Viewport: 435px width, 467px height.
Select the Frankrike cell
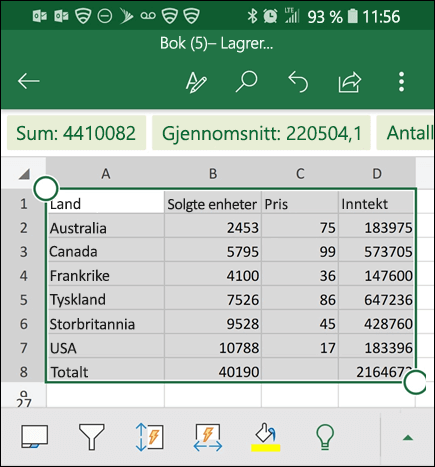pyautogui.click(x=105, y=276)
